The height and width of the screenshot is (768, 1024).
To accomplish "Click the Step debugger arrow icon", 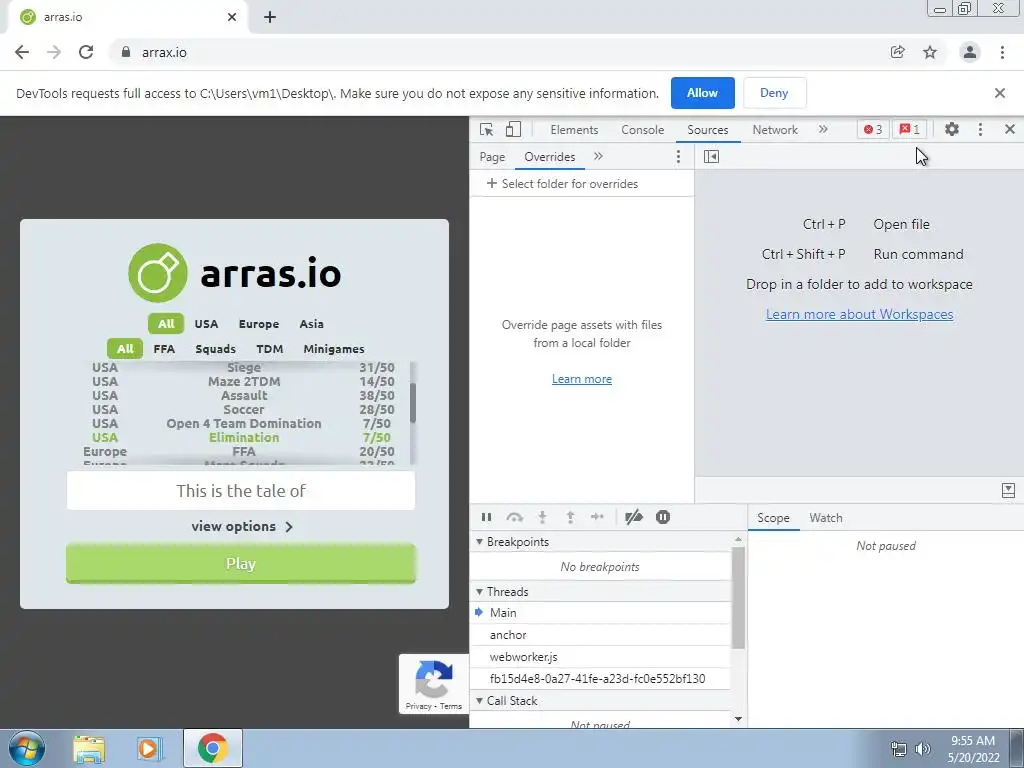I will pyautogui.click(x=598, y=517).
